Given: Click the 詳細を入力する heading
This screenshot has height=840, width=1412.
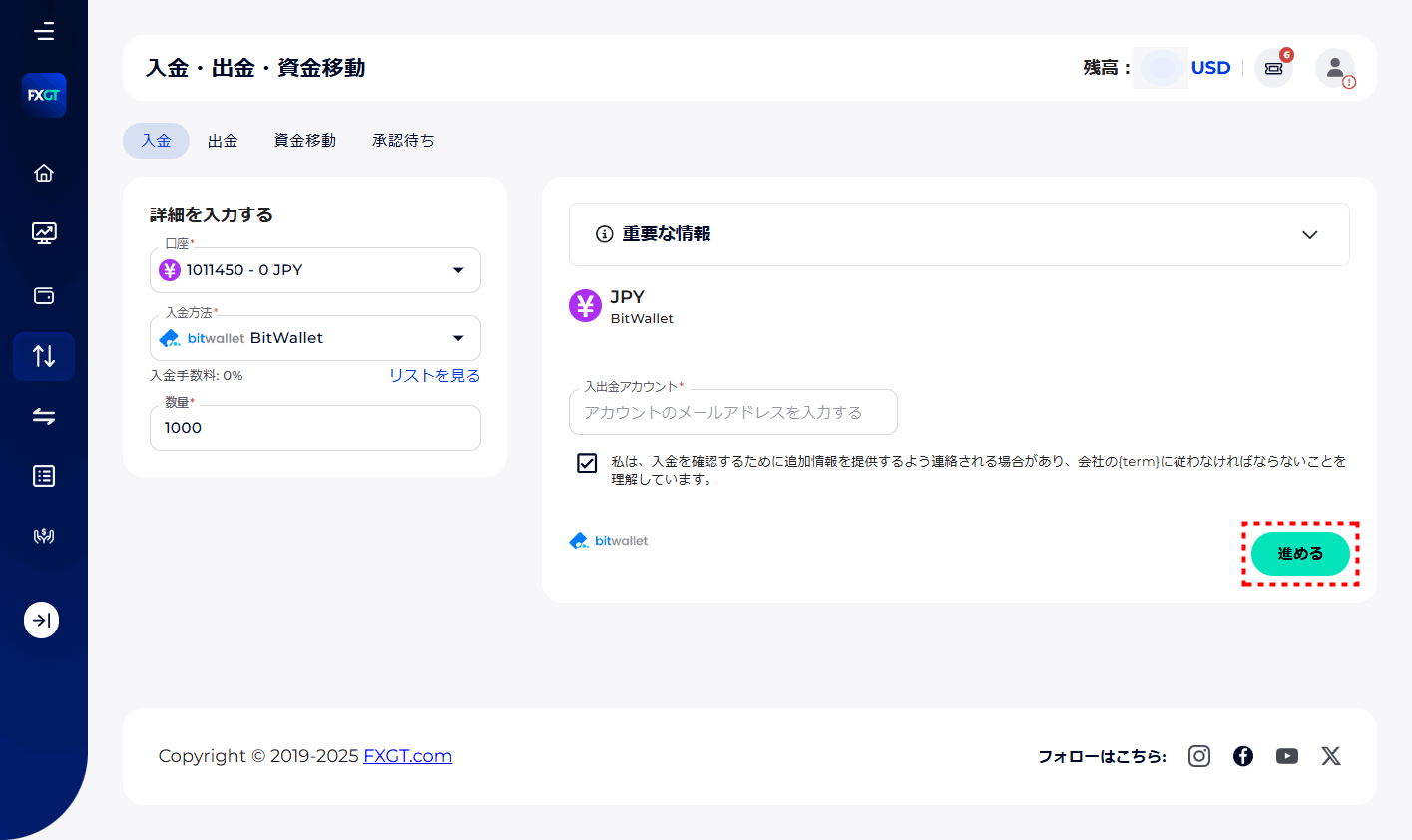Looking at the screenshot, I should (x=212, y=214).
